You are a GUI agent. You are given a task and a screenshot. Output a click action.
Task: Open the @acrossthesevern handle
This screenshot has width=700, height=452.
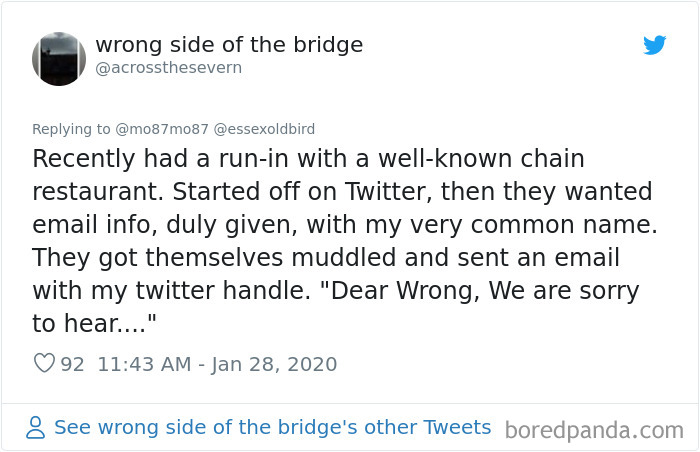tap(168, 68)
